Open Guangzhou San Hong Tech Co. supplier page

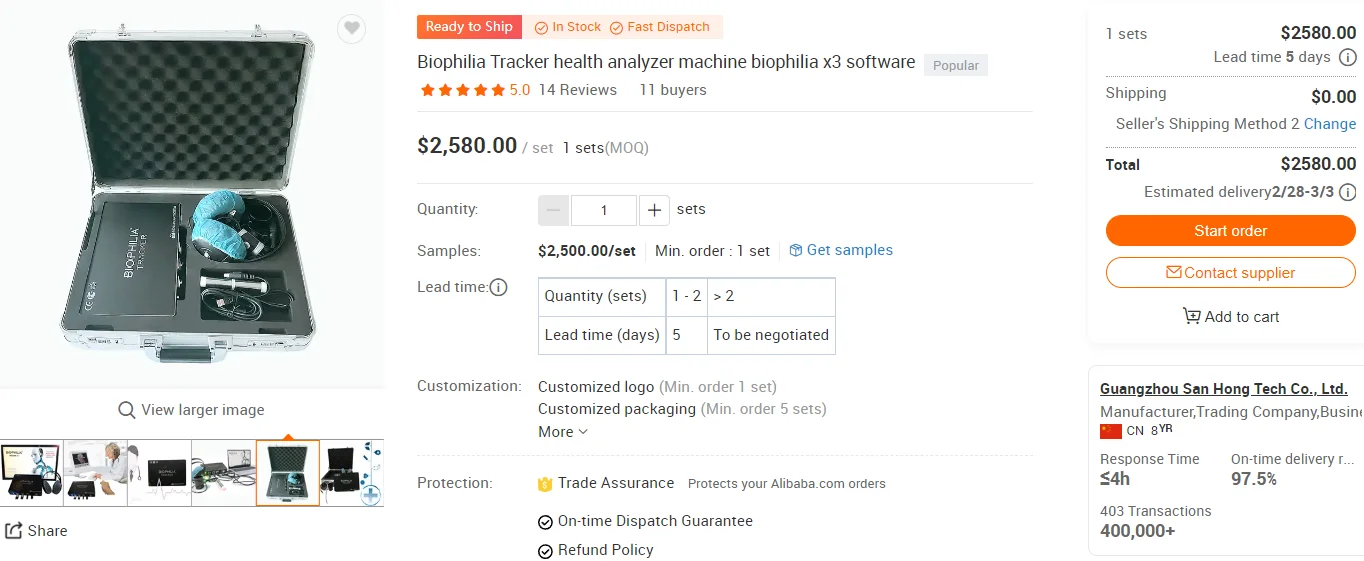click(x=1223, y=389)
